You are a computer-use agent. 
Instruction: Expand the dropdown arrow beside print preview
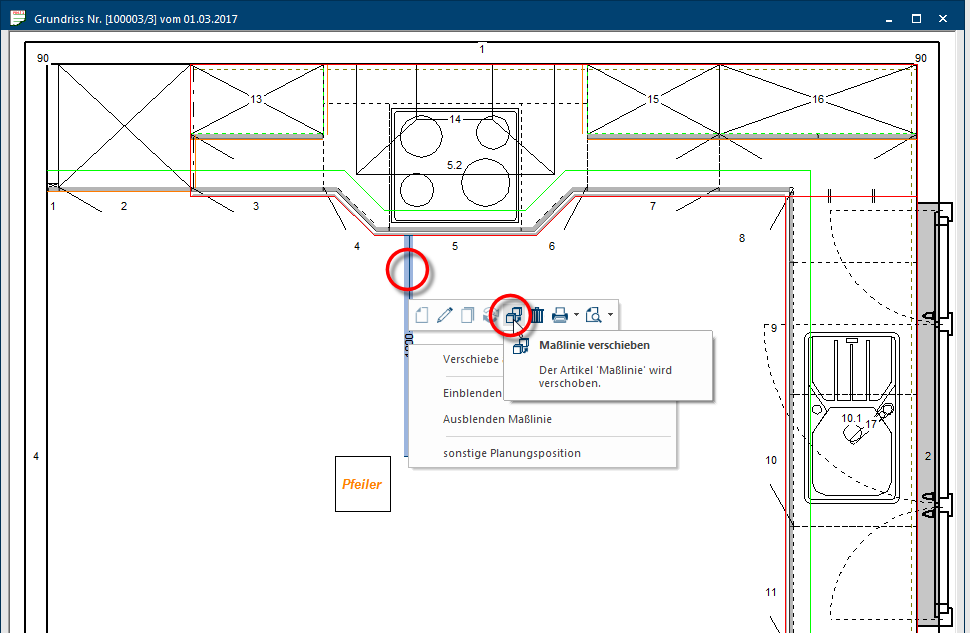click(610, 316)
